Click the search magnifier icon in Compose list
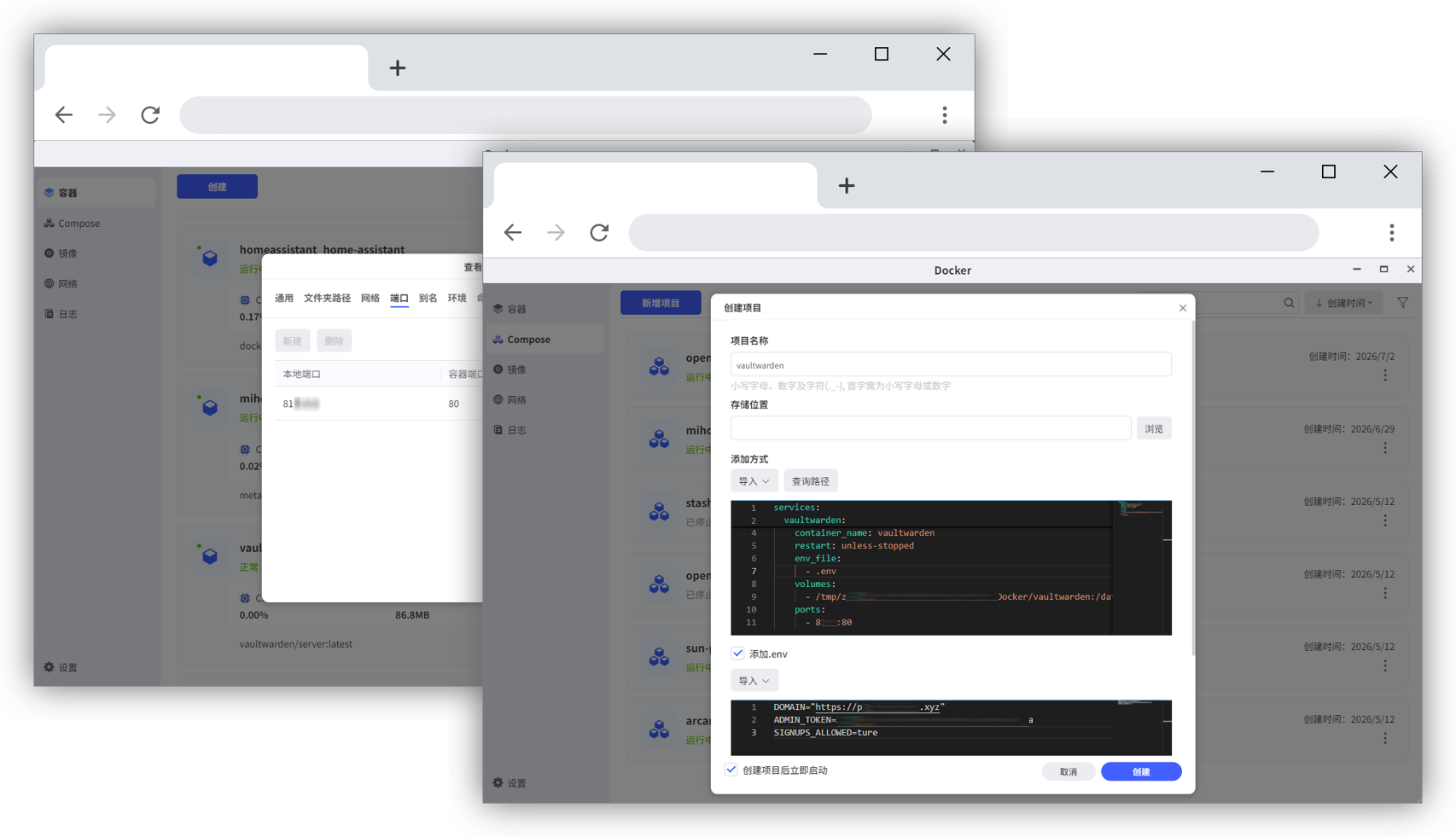This screenshot has height=837, width=1456. [x=1289, y=303]
